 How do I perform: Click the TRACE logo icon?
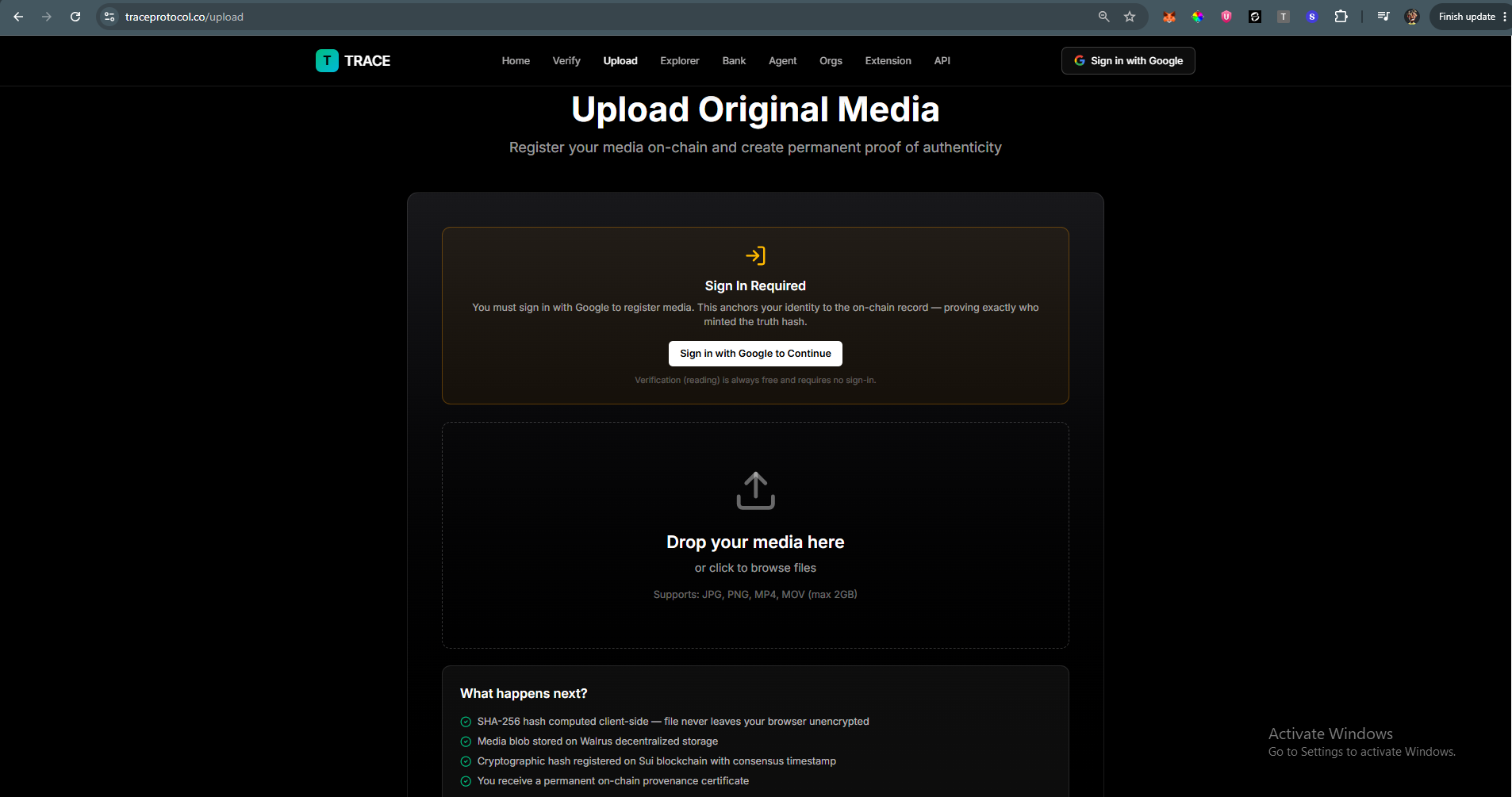[x=327, y=61]
